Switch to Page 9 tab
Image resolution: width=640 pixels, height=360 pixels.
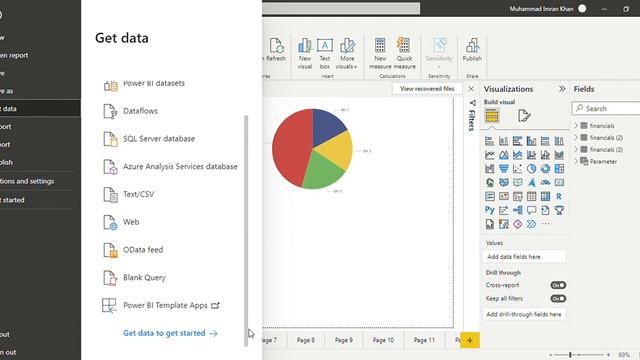(x=344, y=340)
